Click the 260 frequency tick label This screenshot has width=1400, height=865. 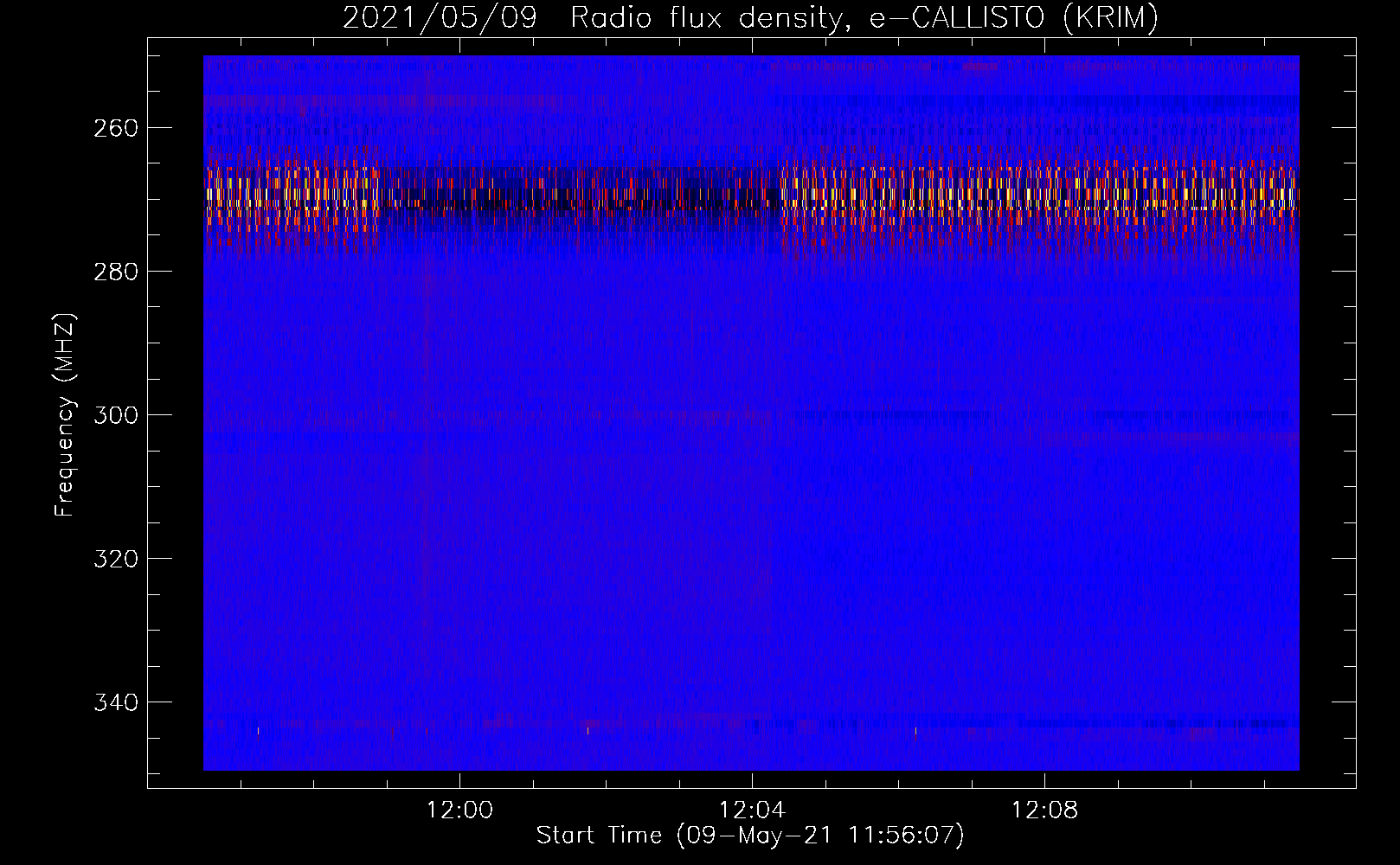pos(116,128)
